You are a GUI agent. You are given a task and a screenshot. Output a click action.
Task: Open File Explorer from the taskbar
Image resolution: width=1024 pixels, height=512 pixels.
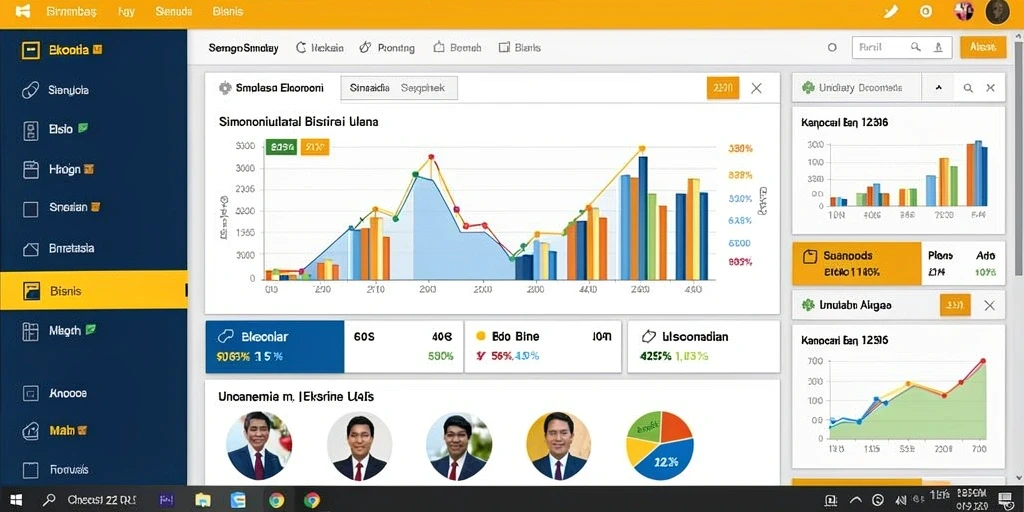203,501
